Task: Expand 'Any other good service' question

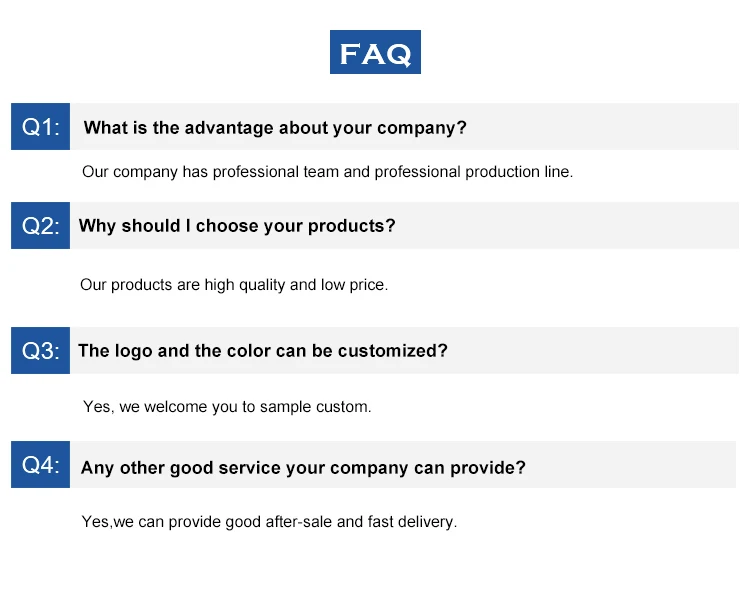Action: point(303,467)
